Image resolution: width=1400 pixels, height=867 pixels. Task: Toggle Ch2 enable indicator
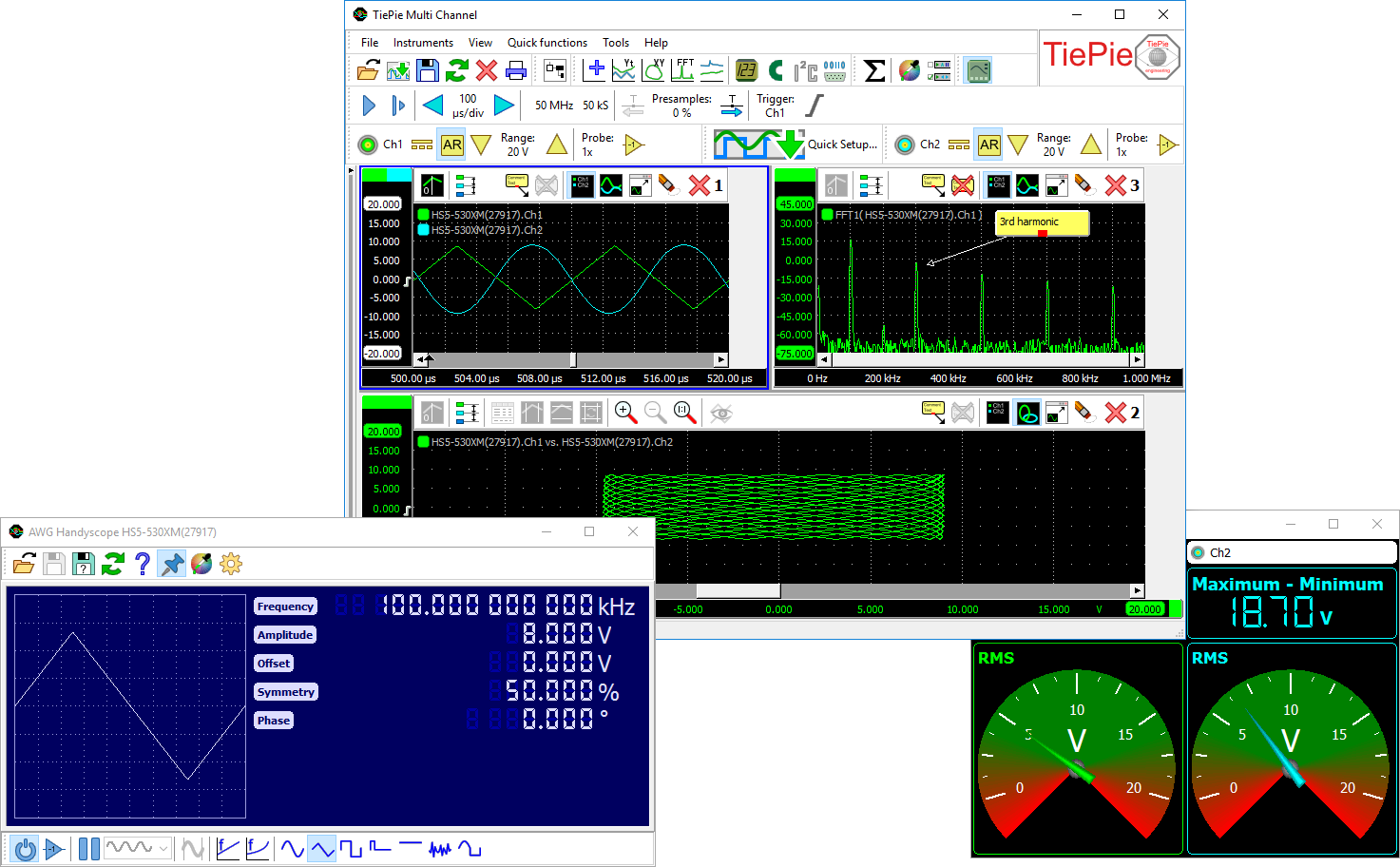coord(905,144)
